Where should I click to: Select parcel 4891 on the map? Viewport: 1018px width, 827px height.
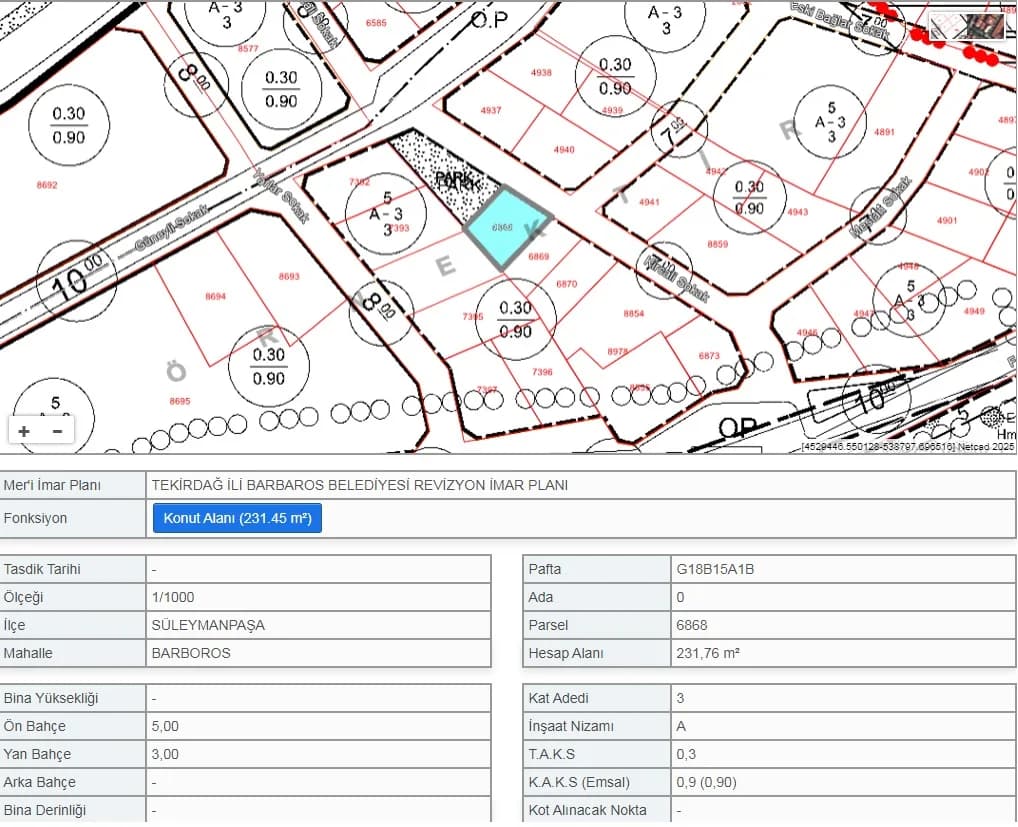click(884, 132)
